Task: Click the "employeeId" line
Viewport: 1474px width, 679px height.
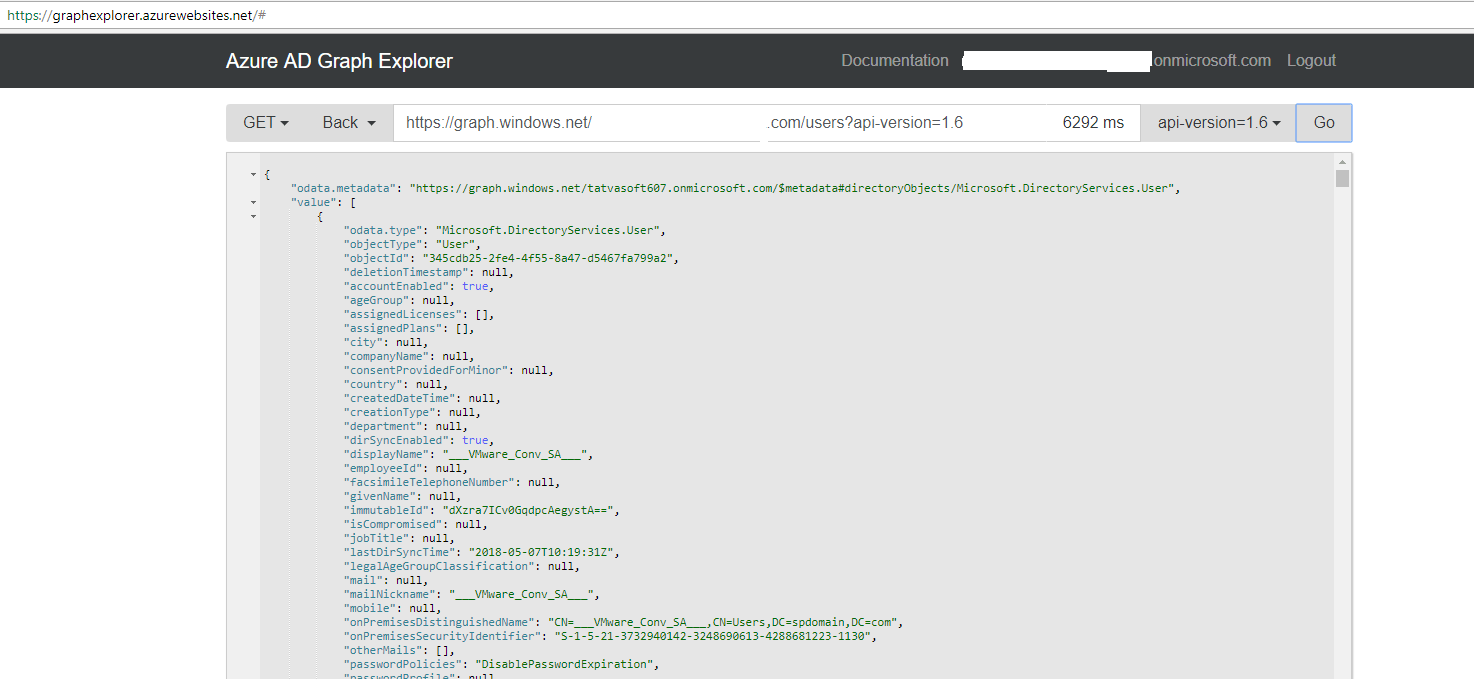Action: (x=405, y=468)
